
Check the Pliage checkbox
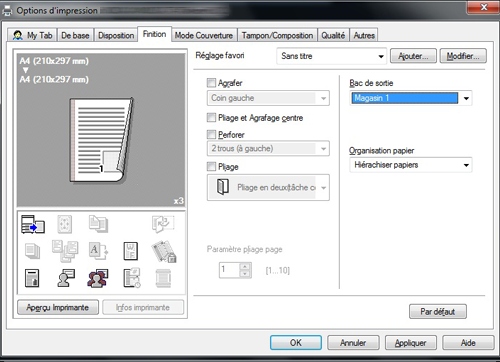(x=211, y=166)
